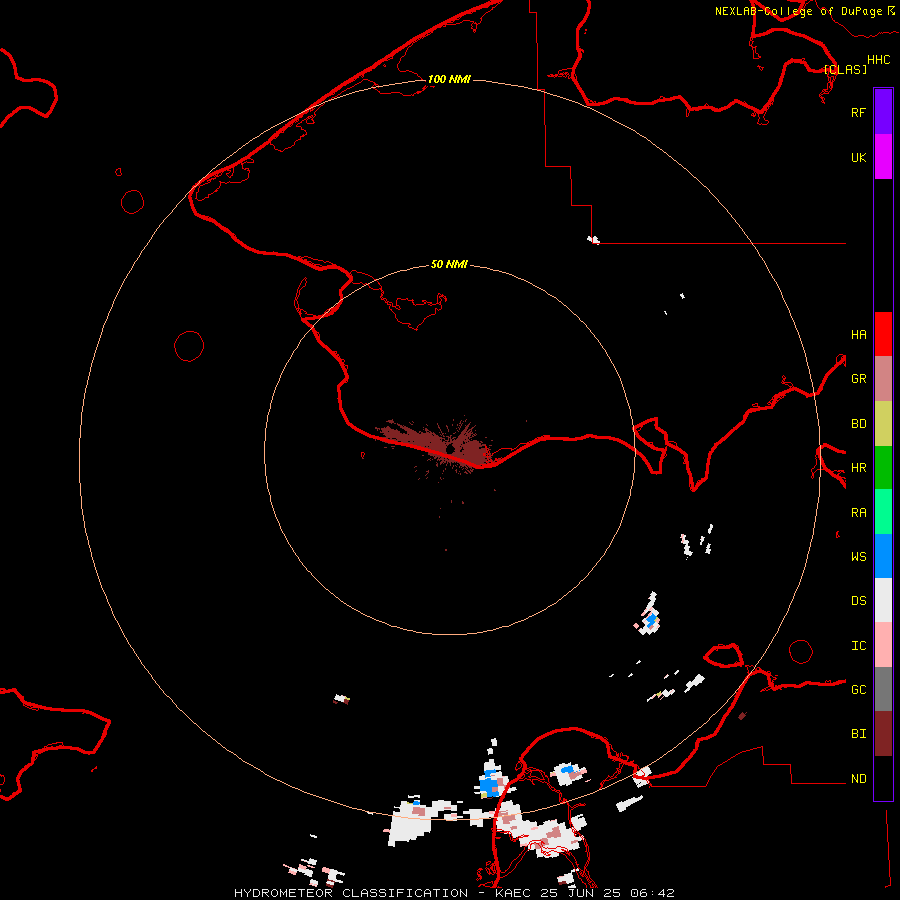Click the HR green legend swatch

[883, 468]
